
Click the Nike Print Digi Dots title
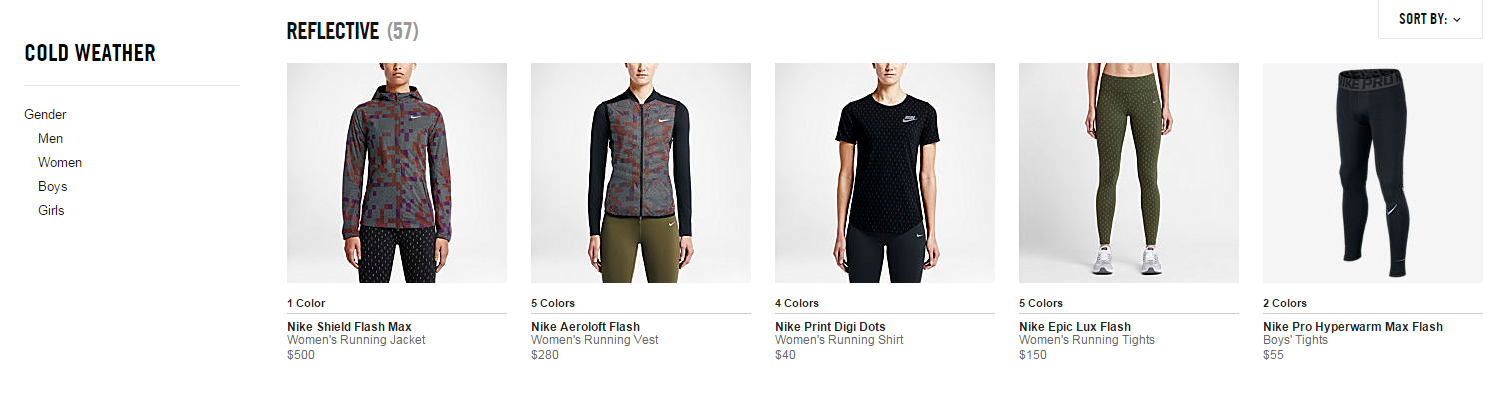tap(830, 327)
